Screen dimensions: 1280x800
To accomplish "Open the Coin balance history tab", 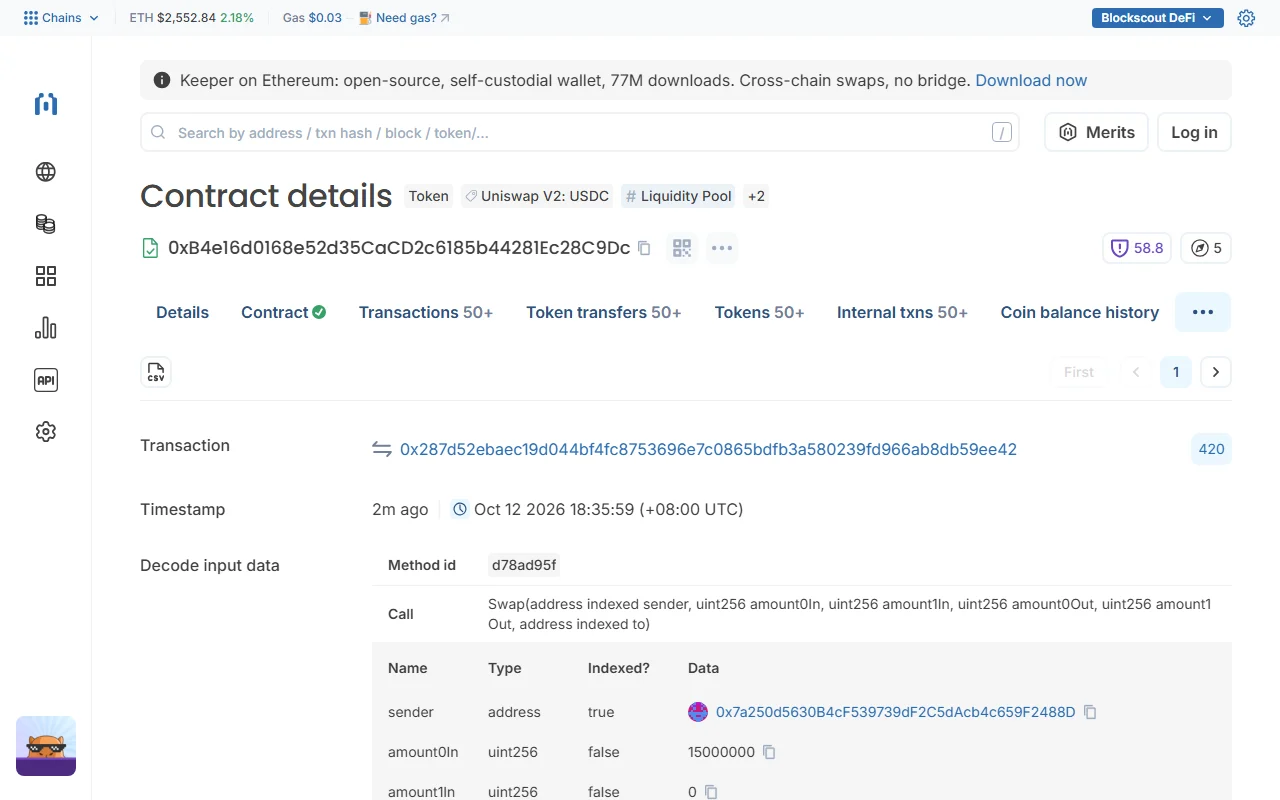I will click(1080, 312).
